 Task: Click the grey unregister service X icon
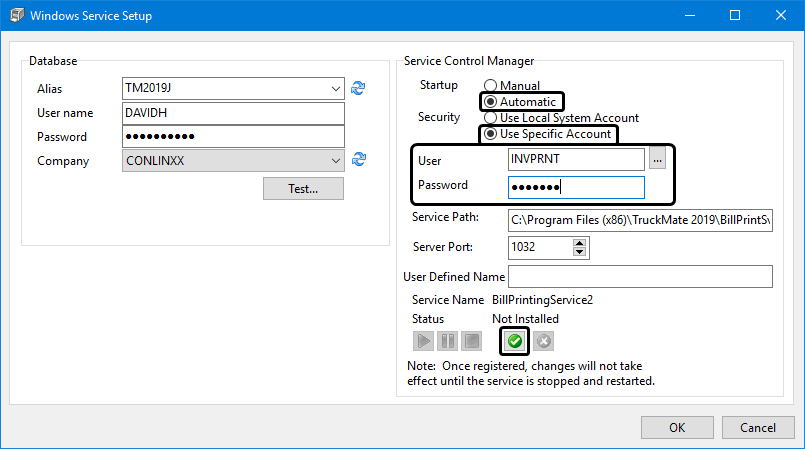pyautogui.click(x=543, y=341)
